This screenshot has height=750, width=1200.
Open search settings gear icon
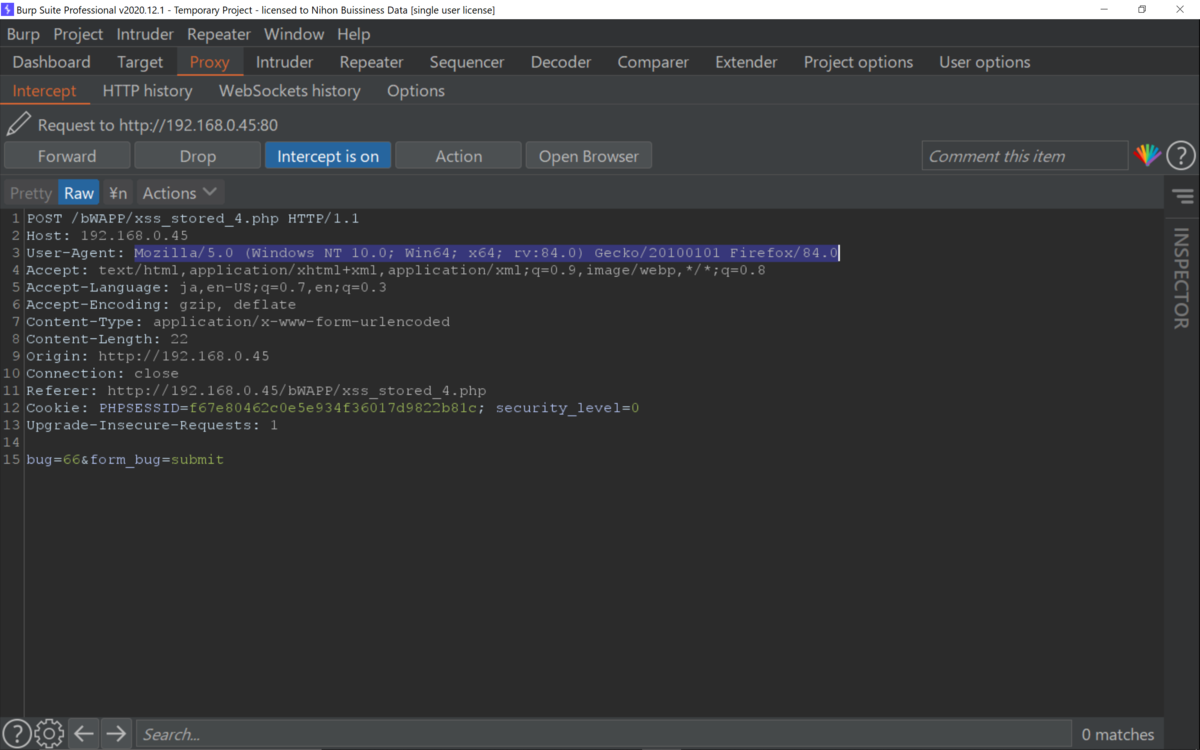[49, 733]
